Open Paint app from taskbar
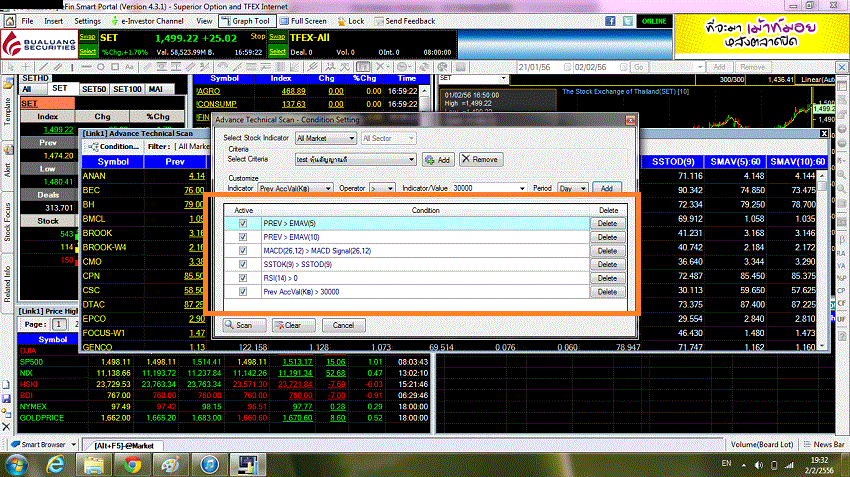The image size is (850, 477). click(x=171, y=465)
